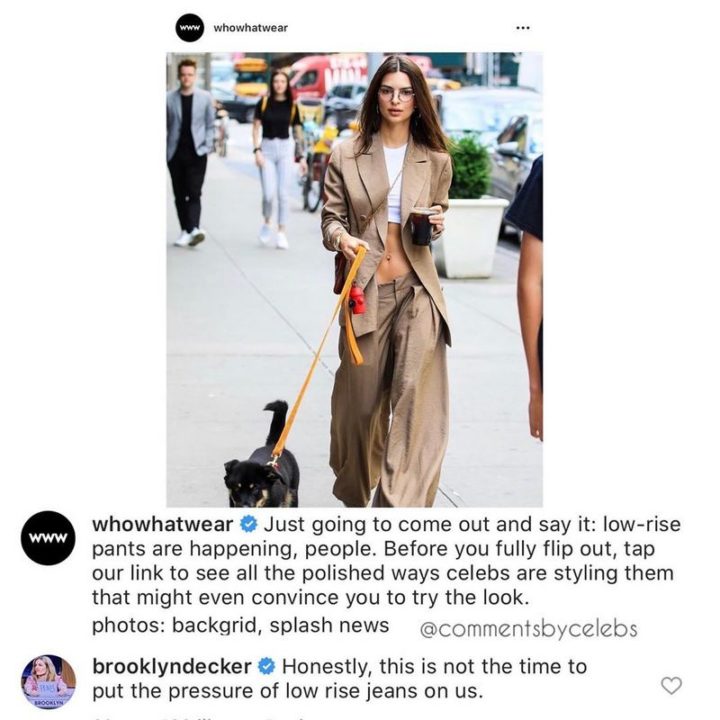Click brooklyndecker's blue verified badge
This screenshot has width=720, height=720.
coord(267,666)
